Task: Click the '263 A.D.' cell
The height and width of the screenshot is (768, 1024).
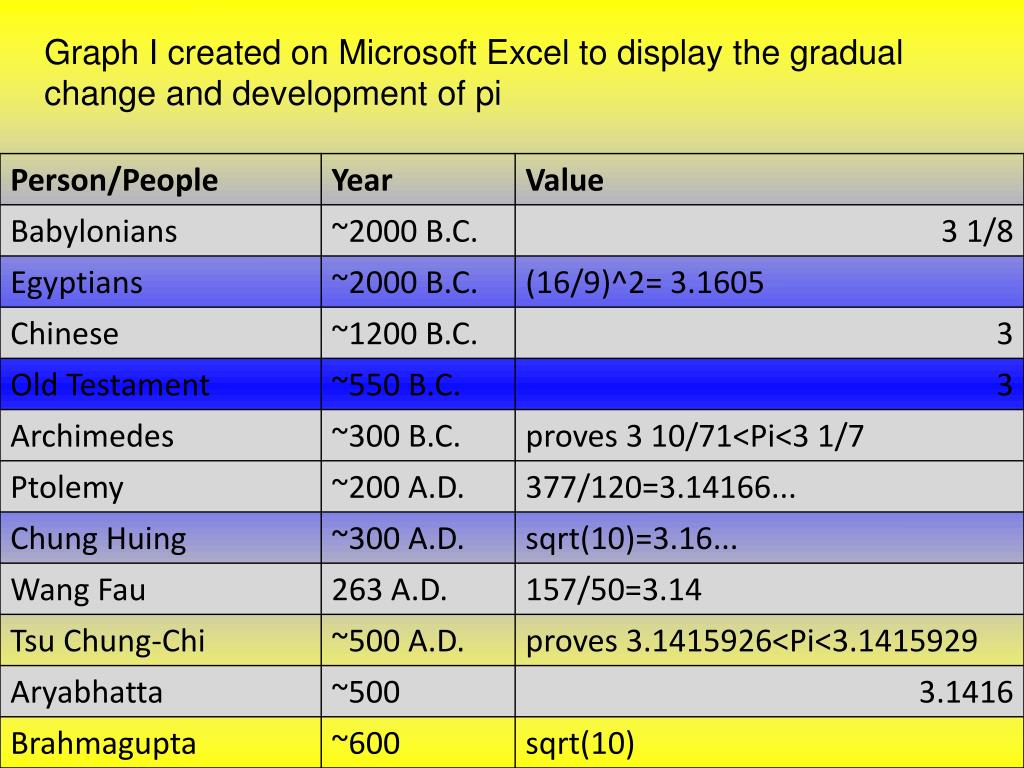Action: coord(418,589)
